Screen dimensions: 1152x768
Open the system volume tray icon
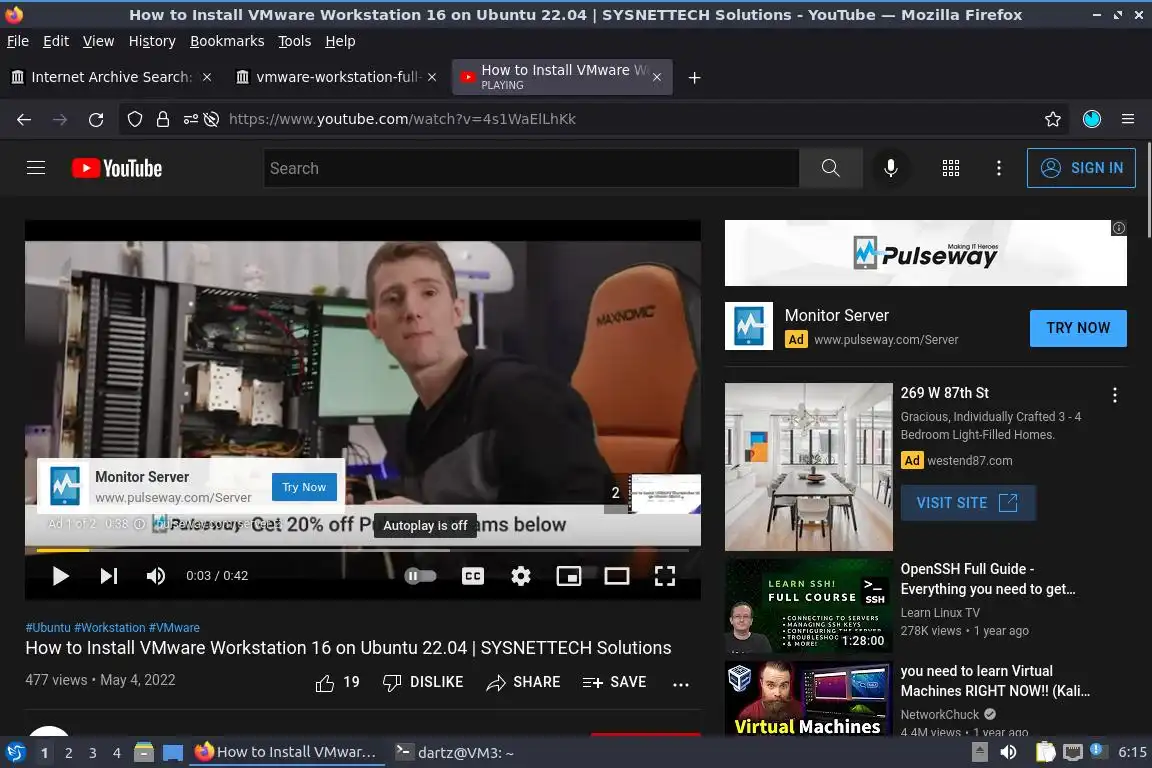1008,752
